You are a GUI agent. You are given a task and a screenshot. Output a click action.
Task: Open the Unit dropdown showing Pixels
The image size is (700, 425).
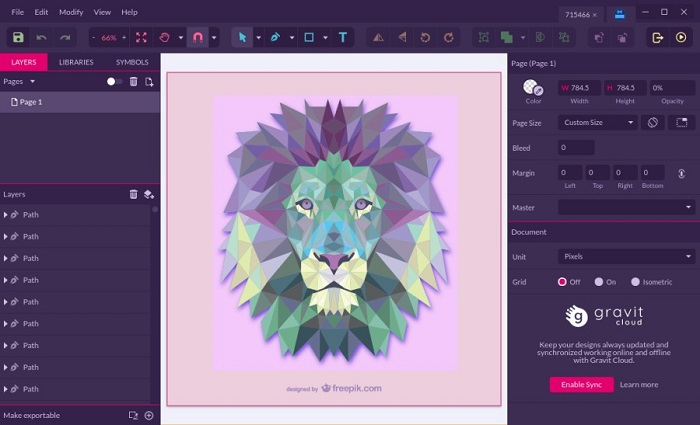(626, 256)
